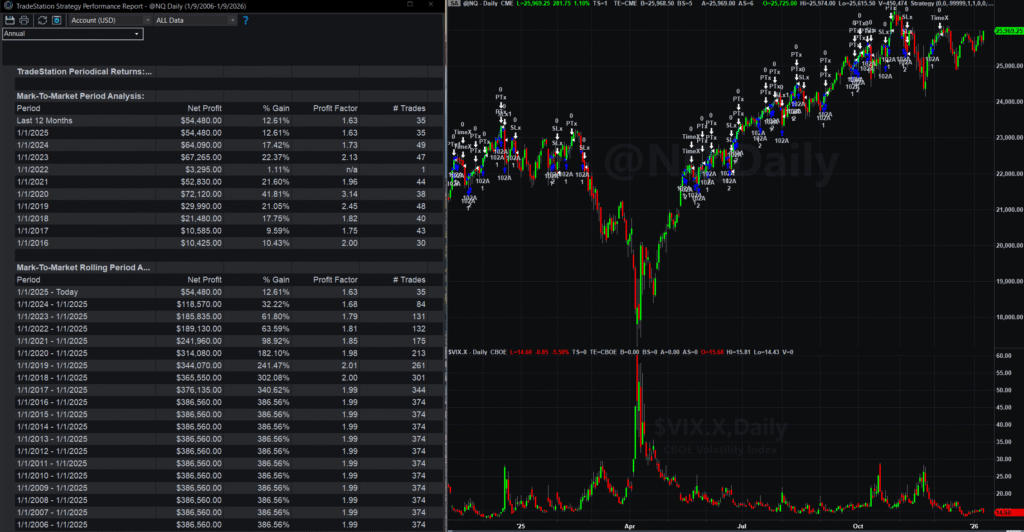Click the current price label 25,969.25

pyautogui.click(x=1003, y=30)
